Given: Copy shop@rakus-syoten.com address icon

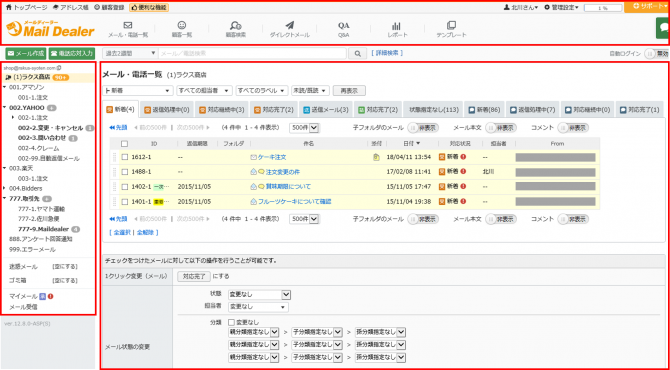Looking at the screenshot, I should click(x=59, y=68).
